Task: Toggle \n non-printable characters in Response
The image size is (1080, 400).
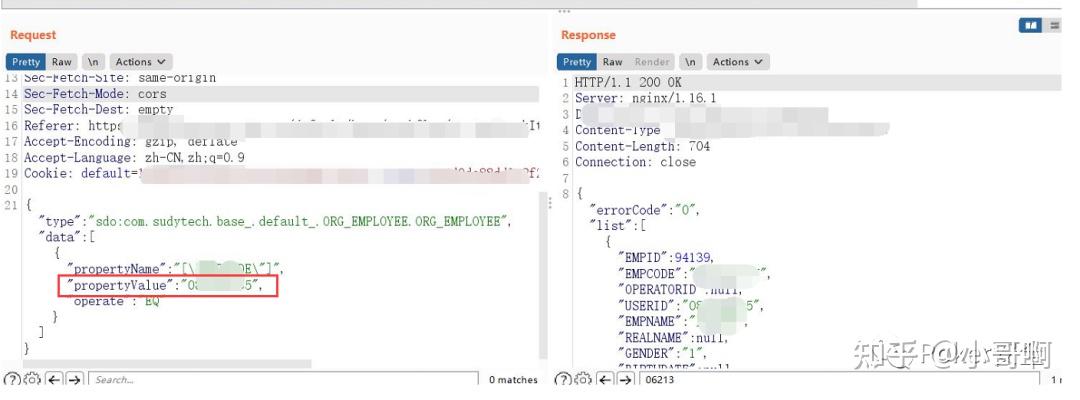Action: pyautogui.click(x=691, y=62)
